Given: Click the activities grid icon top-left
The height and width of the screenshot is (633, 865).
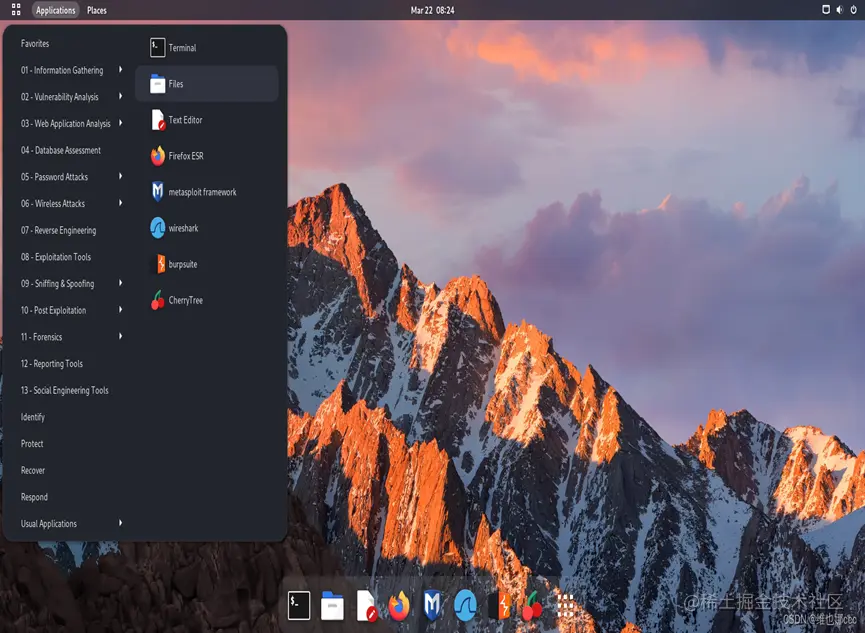Looking at the screenshot, I should pos(16,9).
